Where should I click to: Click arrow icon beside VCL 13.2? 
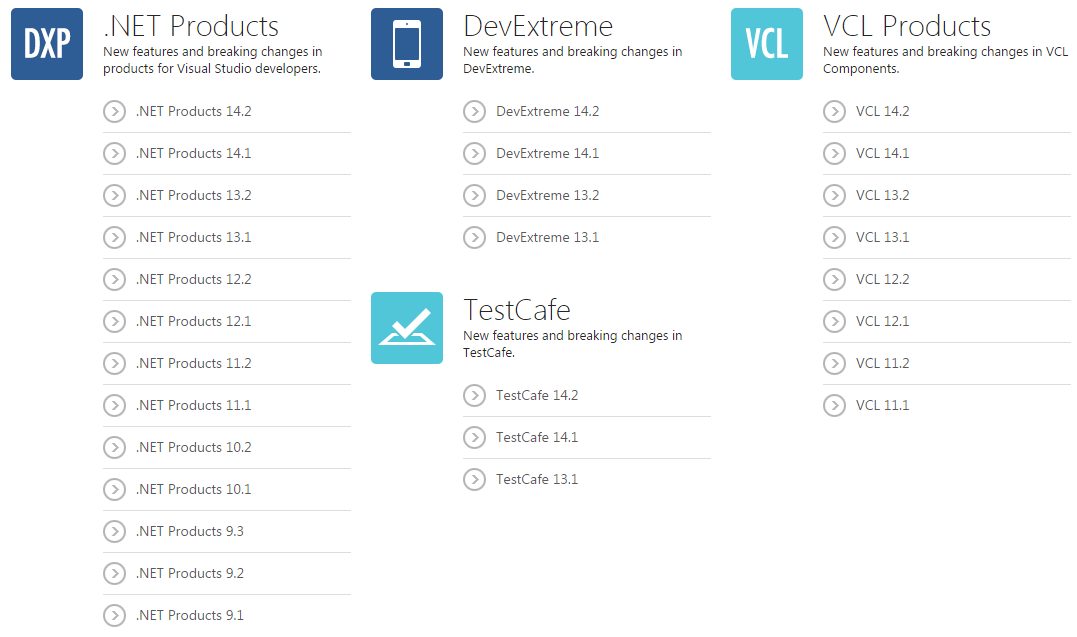click(x=834, y=195)
